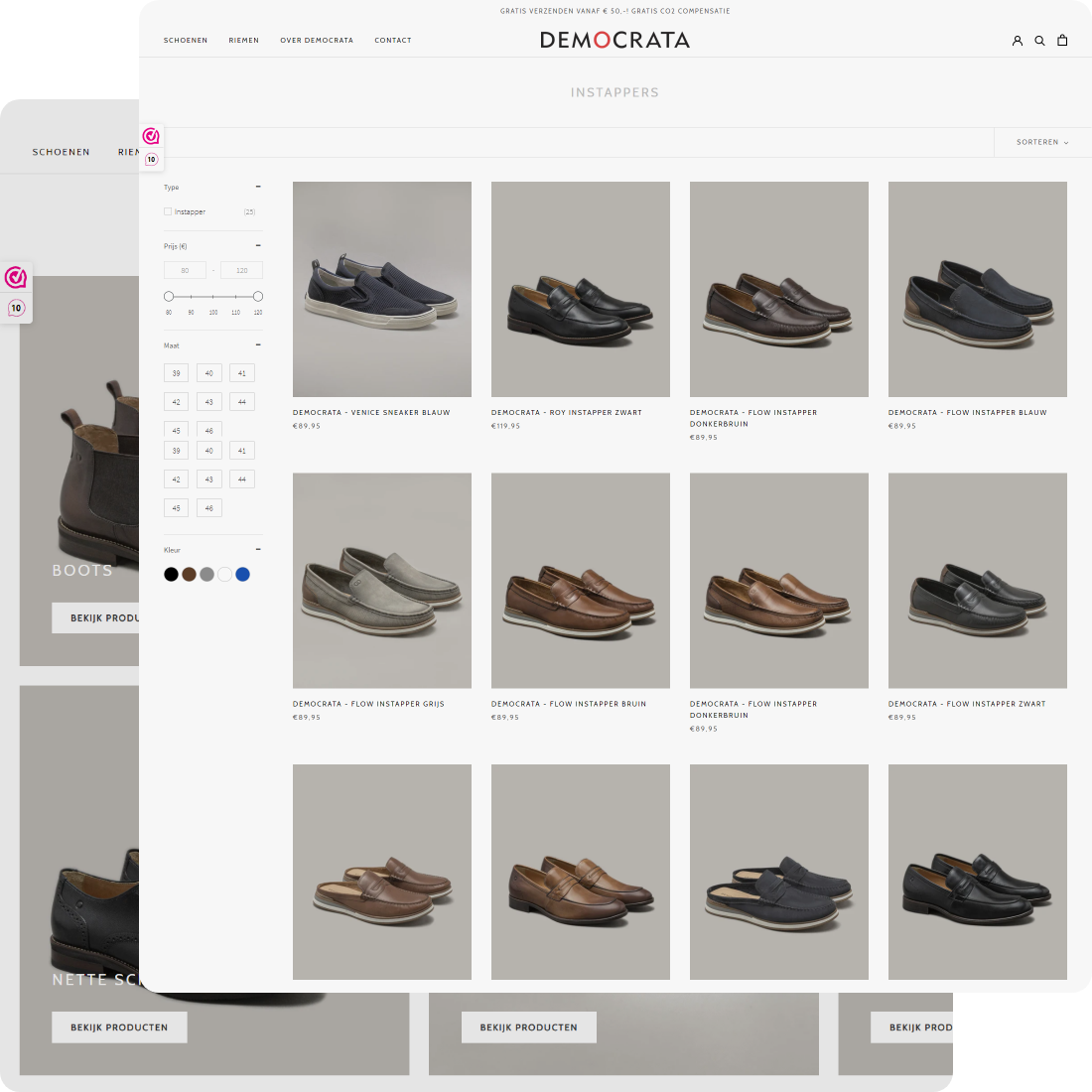Open the Venice Sneaker Blauw product image
The height and width of the screenshot is (1092, 1092).
[381, 289]
